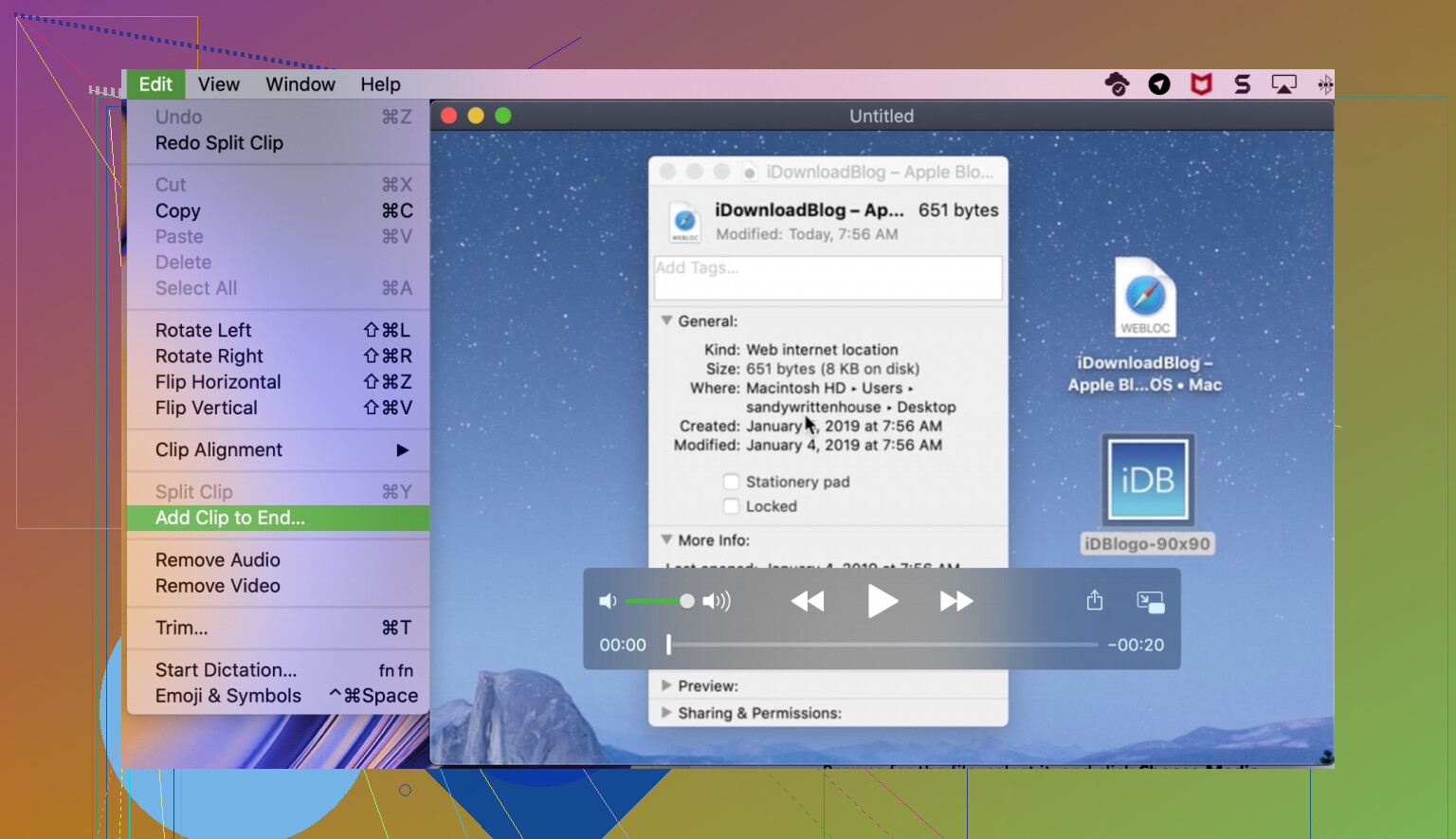
Task: Toggle the Stationery pad checkbox
Action: [731, 482]
